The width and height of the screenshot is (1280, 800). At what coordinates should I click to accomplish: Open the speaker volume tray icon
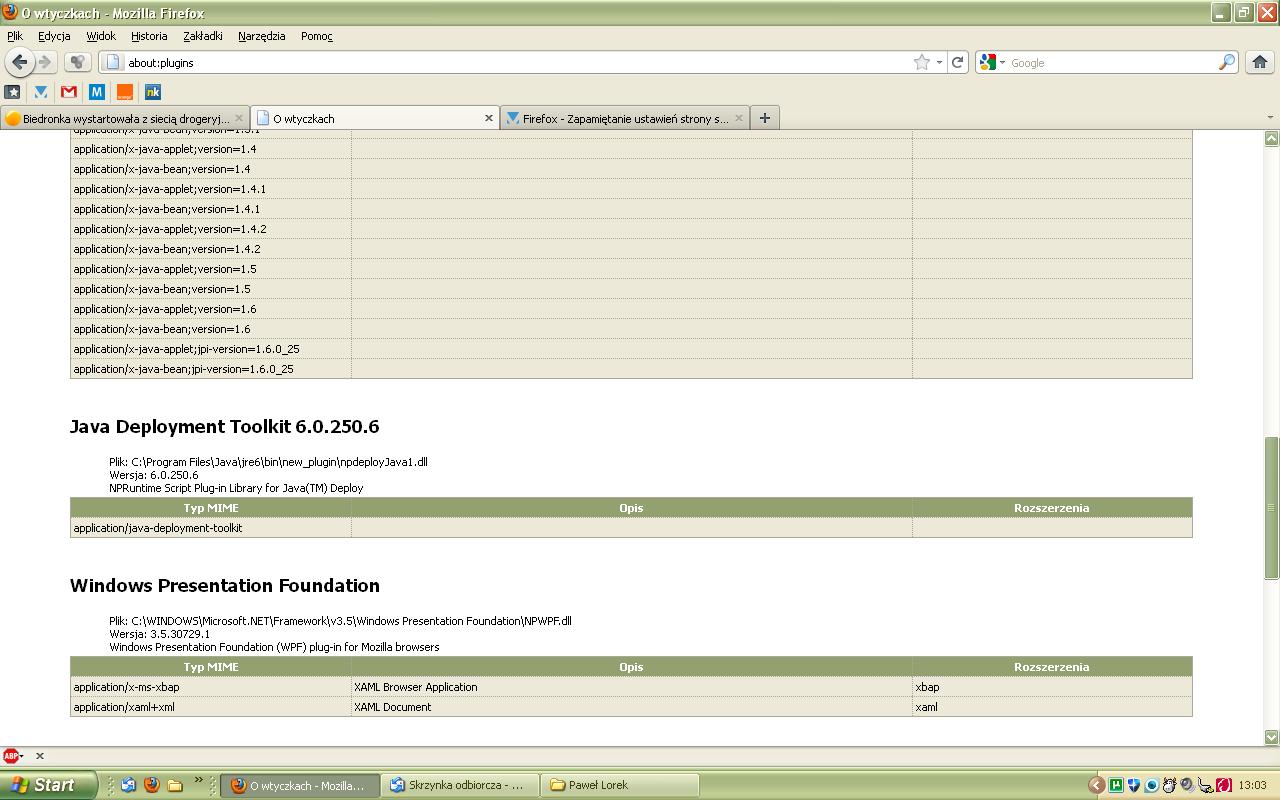[x=1187, y=785]
